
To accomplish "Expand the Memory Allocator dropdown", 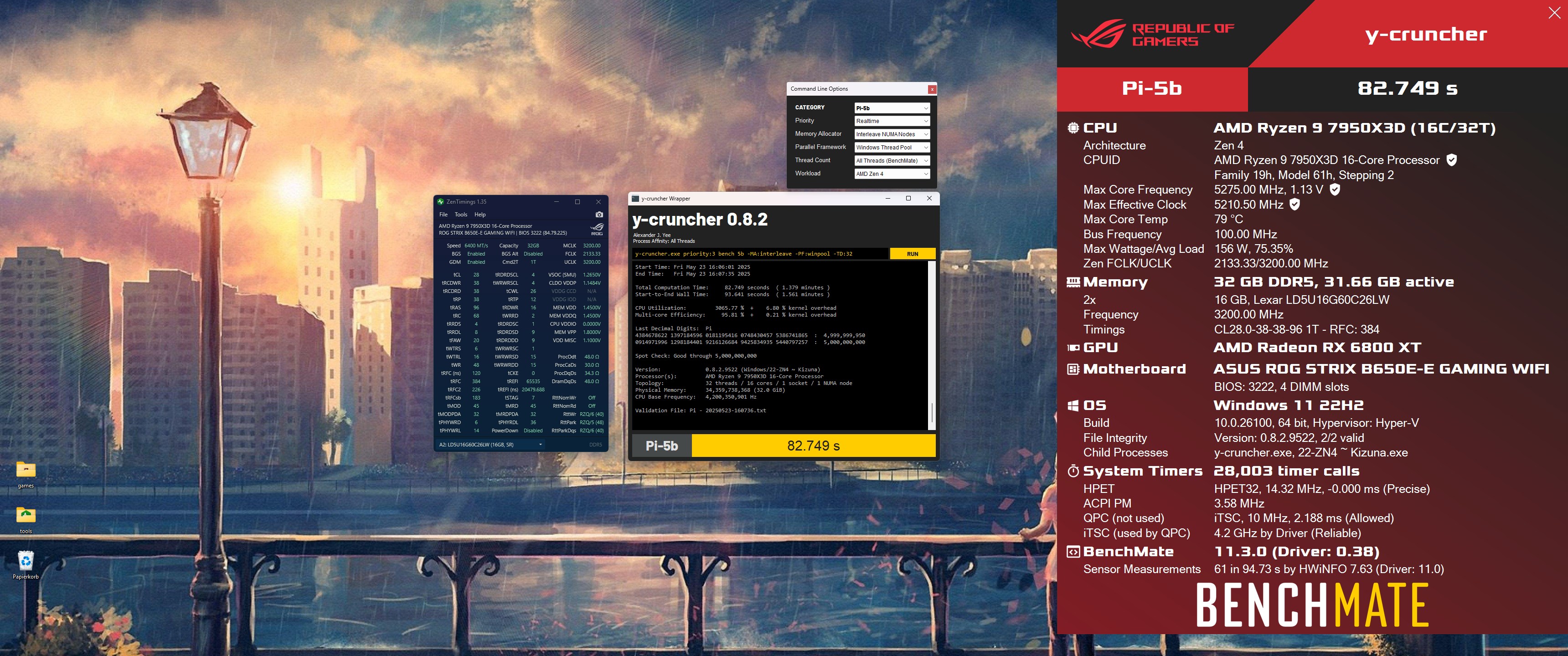I will coord(892,134).
